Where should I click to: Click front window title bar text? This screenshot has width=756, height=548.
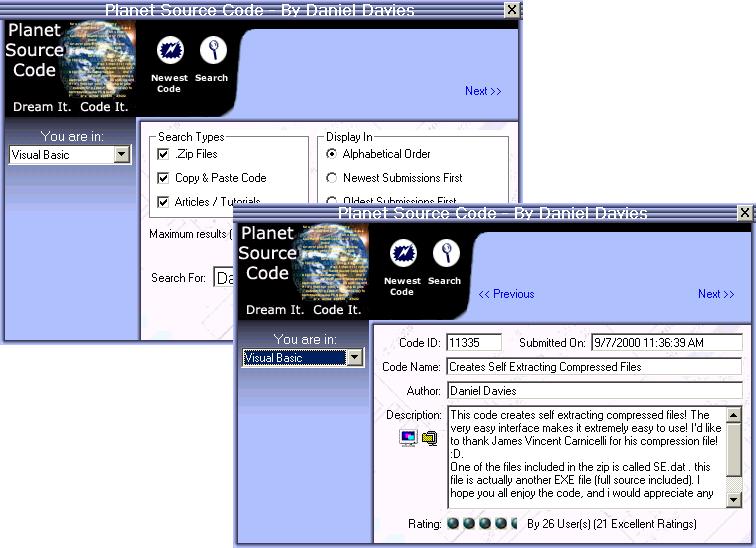[492, 213]
